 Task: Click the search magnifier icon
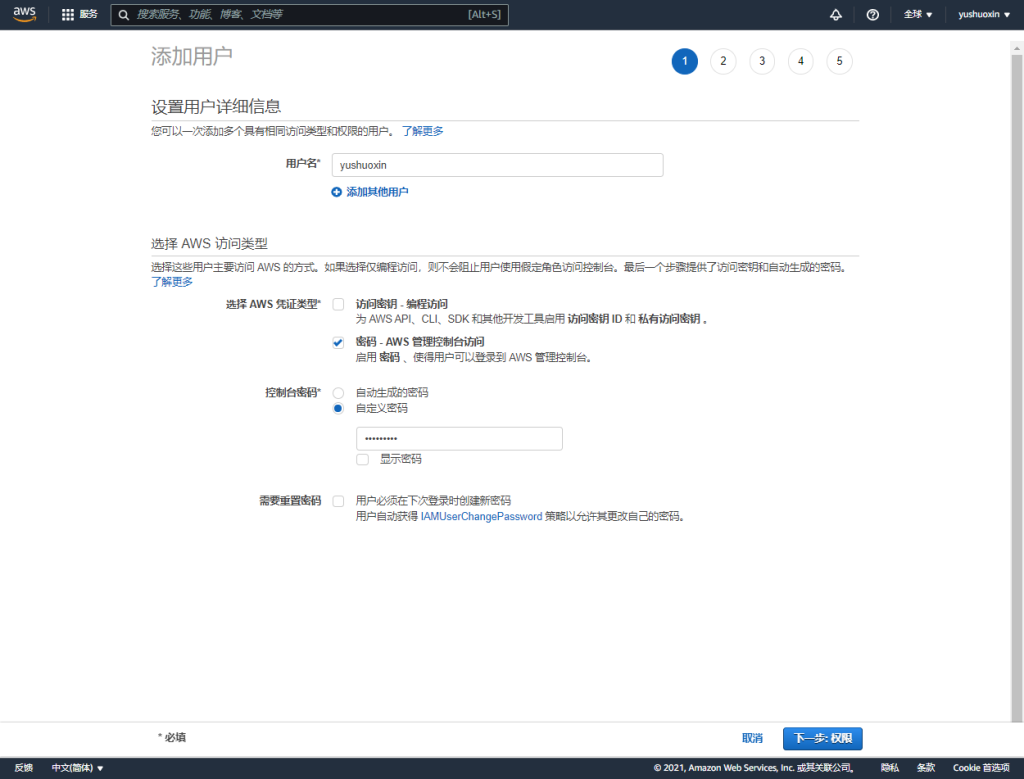pyautogui.click(x=123, y=15)
